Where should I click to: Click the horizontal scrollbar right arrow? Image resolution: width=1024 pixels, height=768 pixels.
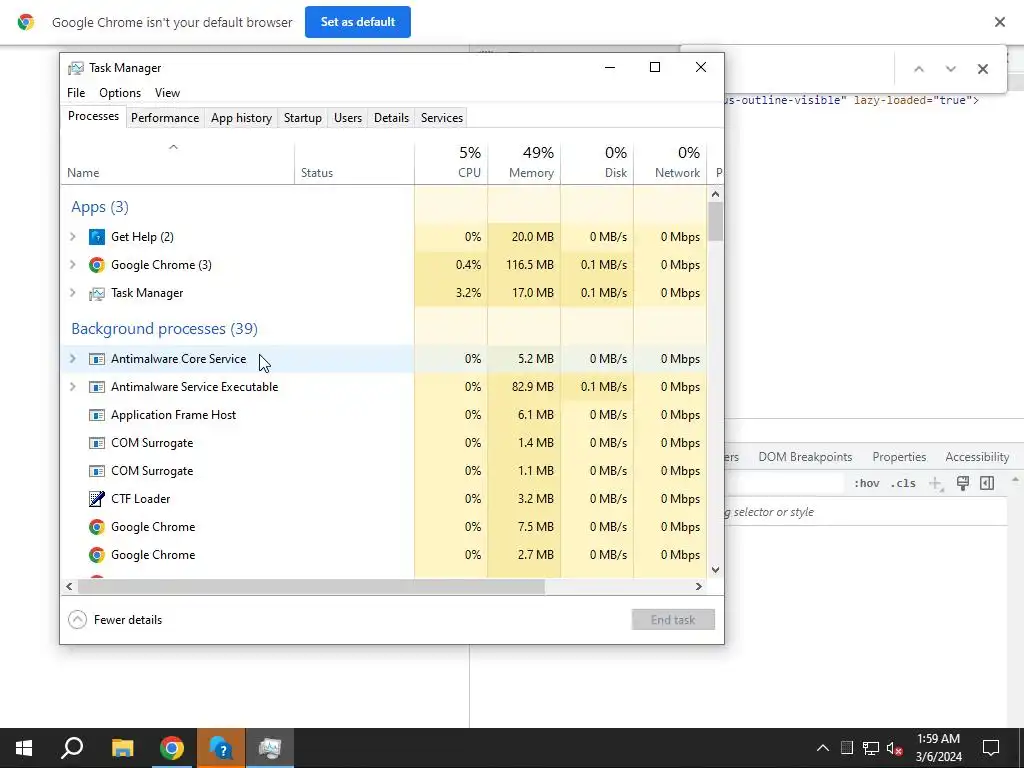tap(699, 586)
